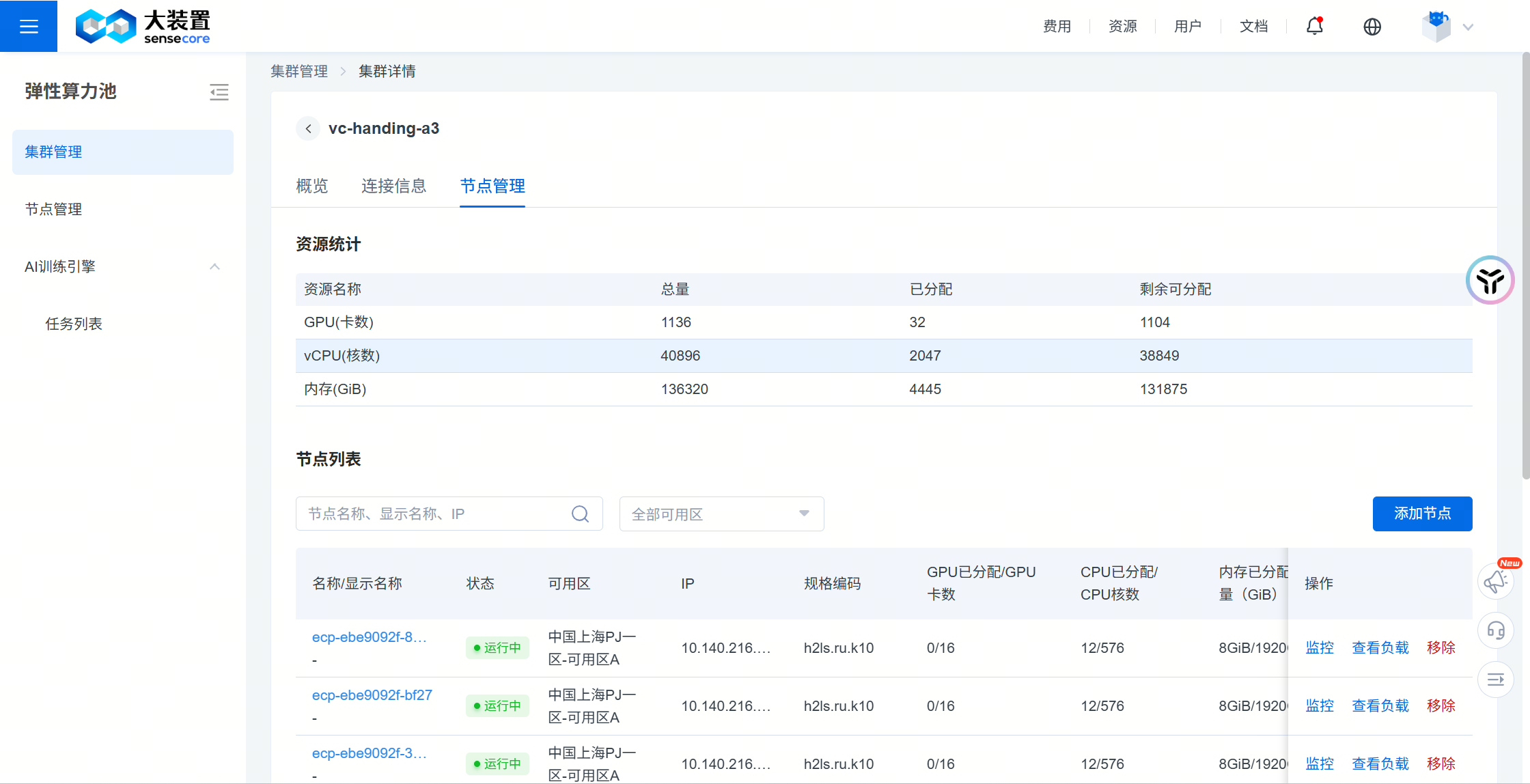
Task: Open the language globe icon
Action: pyautogui.click(x=1372, y=26)
